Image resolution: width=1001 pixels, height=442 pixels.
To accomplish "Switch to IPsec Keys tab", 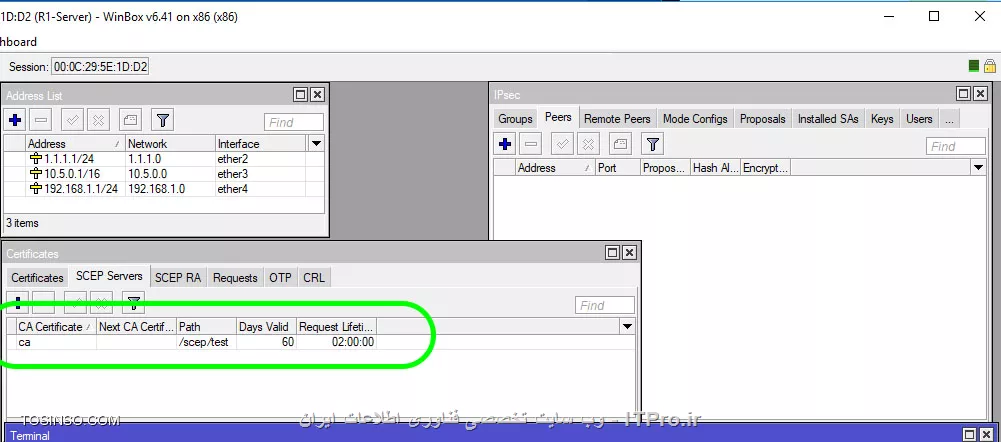I will click(882, 119).
